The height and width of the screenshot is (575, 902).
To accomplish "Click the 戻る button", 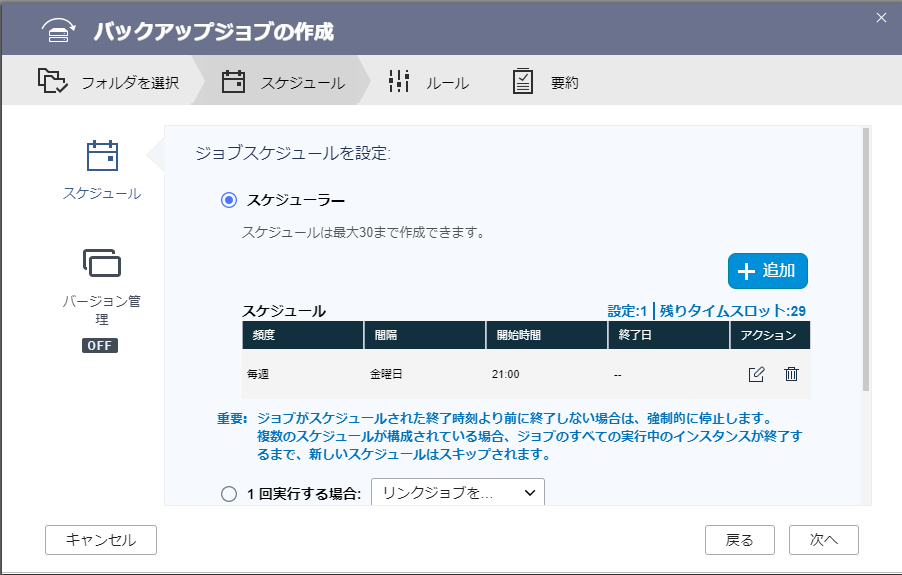I will tap(739, 540).
